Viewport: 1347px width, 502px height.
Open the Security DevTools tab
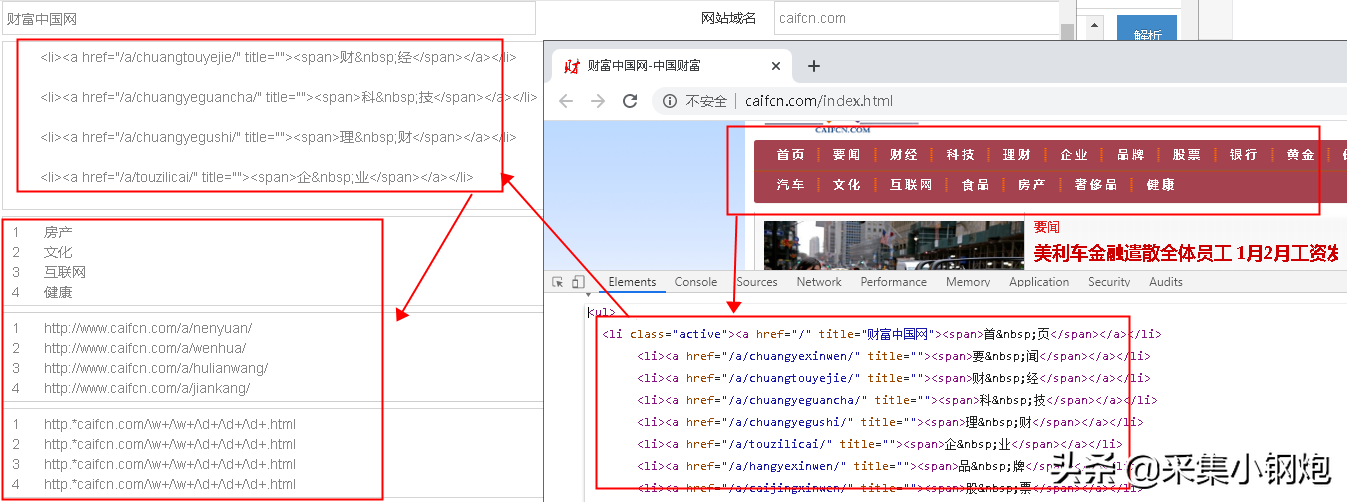pyautogui.click(x=1109, y=282)
